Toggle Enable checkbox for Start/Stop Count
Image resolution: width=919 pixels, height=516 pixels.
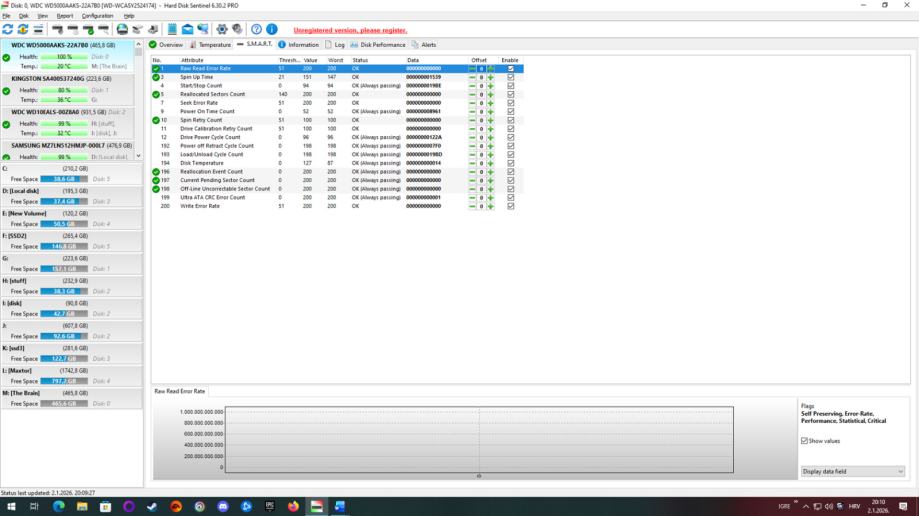pyautogui.click(x=510, y=86)
